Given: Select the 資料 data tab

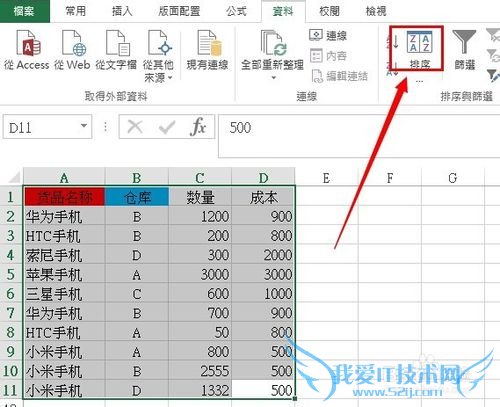Looking at the screenshot, I should point(283,12).
